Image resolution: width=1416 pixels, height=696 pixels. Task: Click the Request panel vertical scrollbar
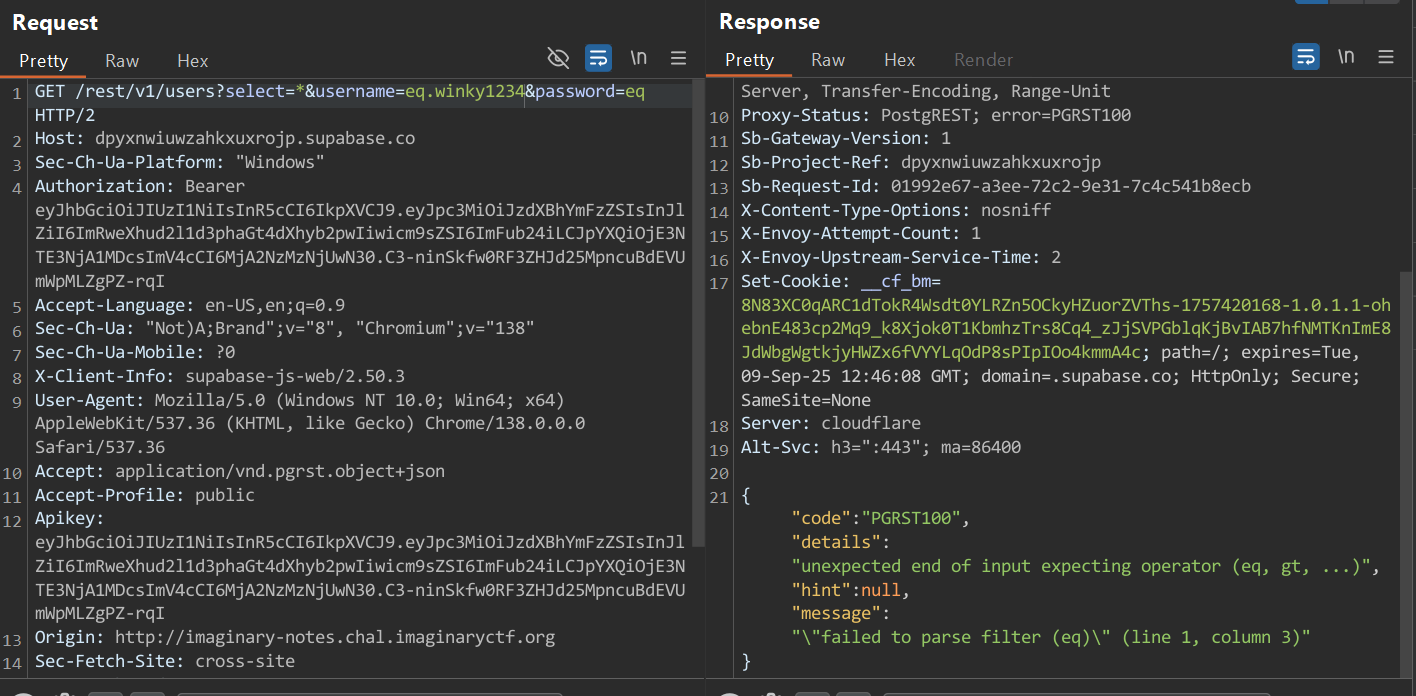pyautogui.click(x=699, y=310)
